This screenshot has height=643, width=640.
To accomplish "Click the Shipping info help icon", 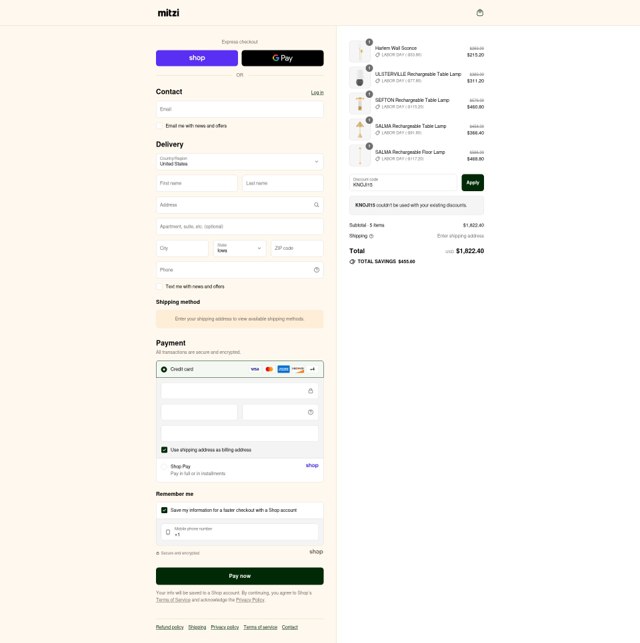I will [371, 236].
